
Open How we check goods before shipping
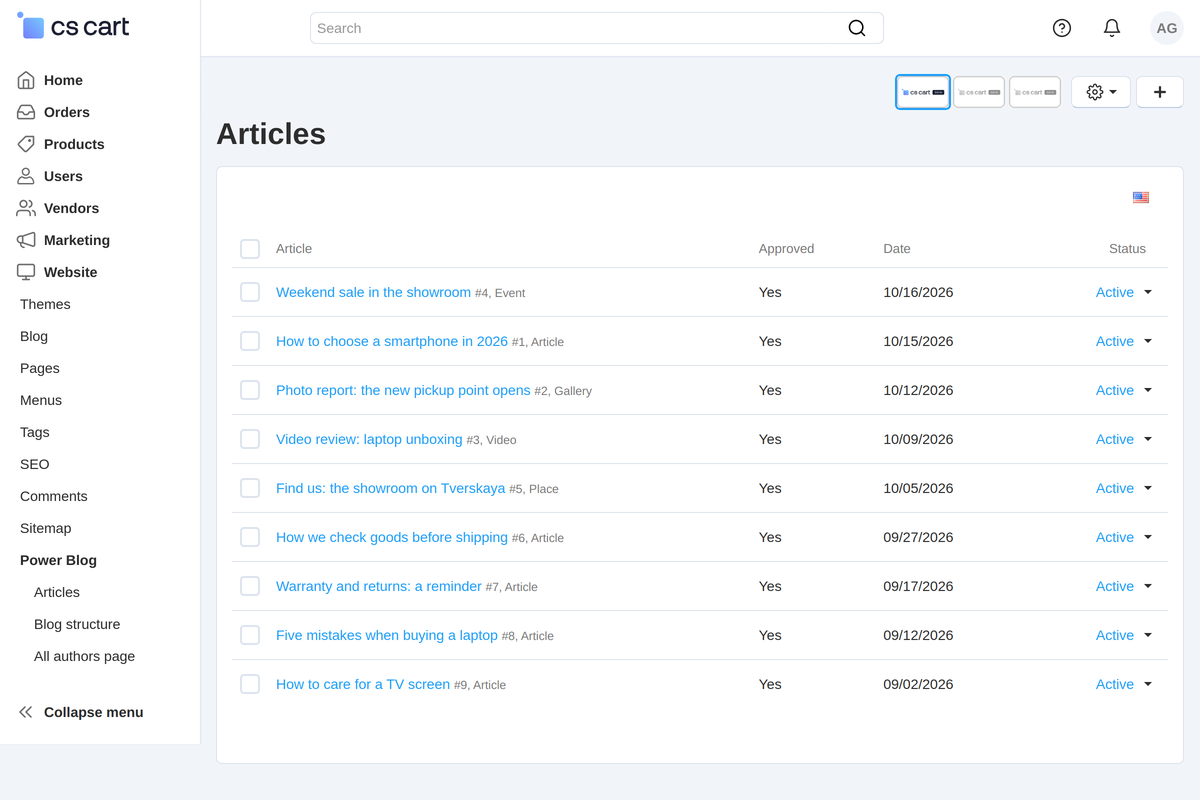pos(392,537)
